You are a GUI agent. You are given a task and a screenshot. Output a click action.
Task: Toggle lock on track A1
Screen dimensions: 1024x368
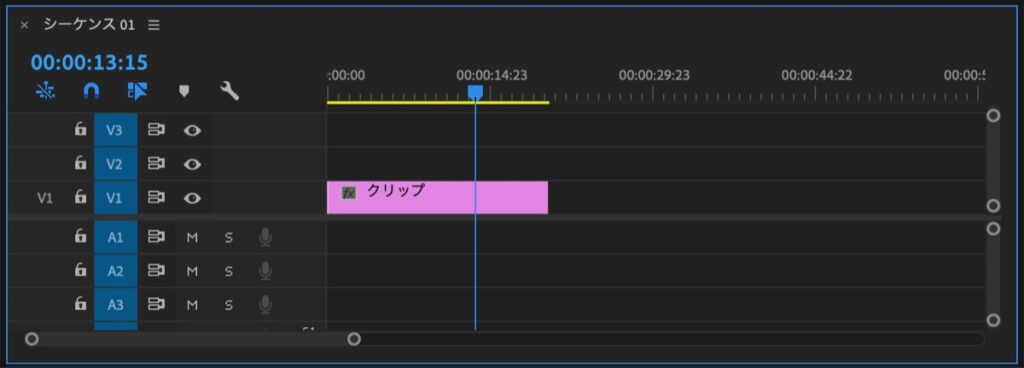coord(80,237)
